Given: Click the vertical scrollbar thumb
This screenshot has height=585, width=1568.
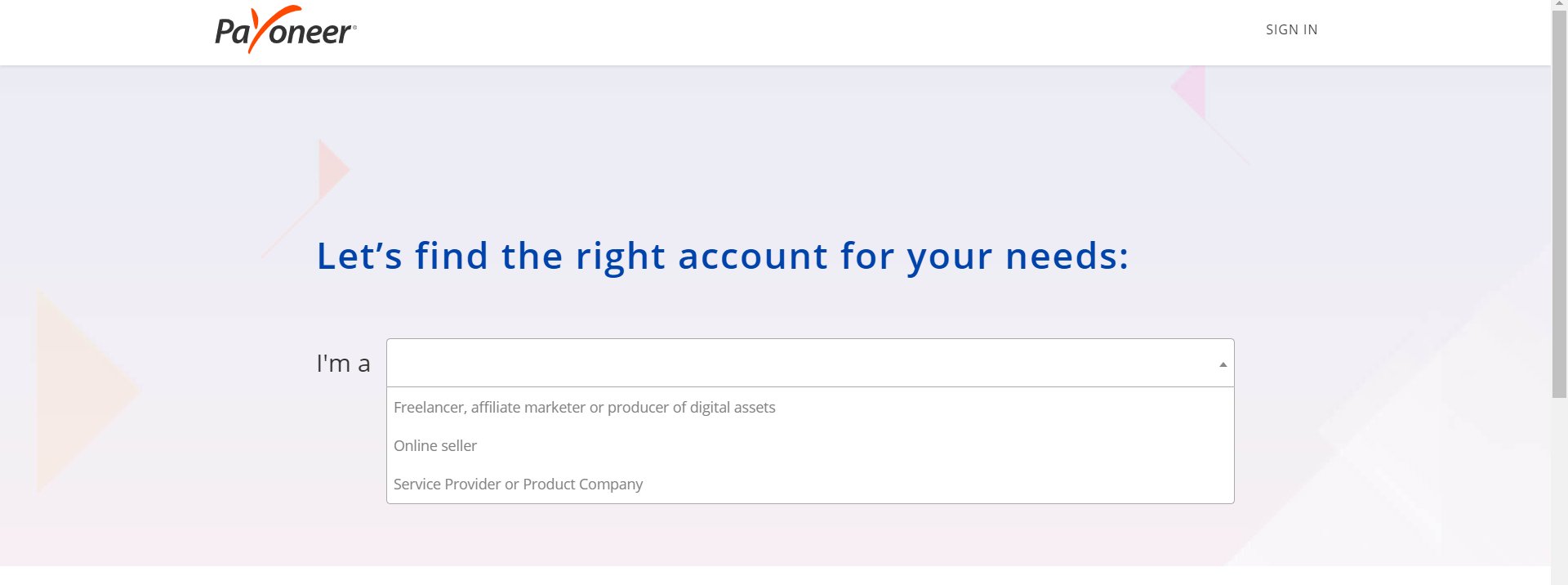Looking at the screenshot, I should (x=1559, y=204).
